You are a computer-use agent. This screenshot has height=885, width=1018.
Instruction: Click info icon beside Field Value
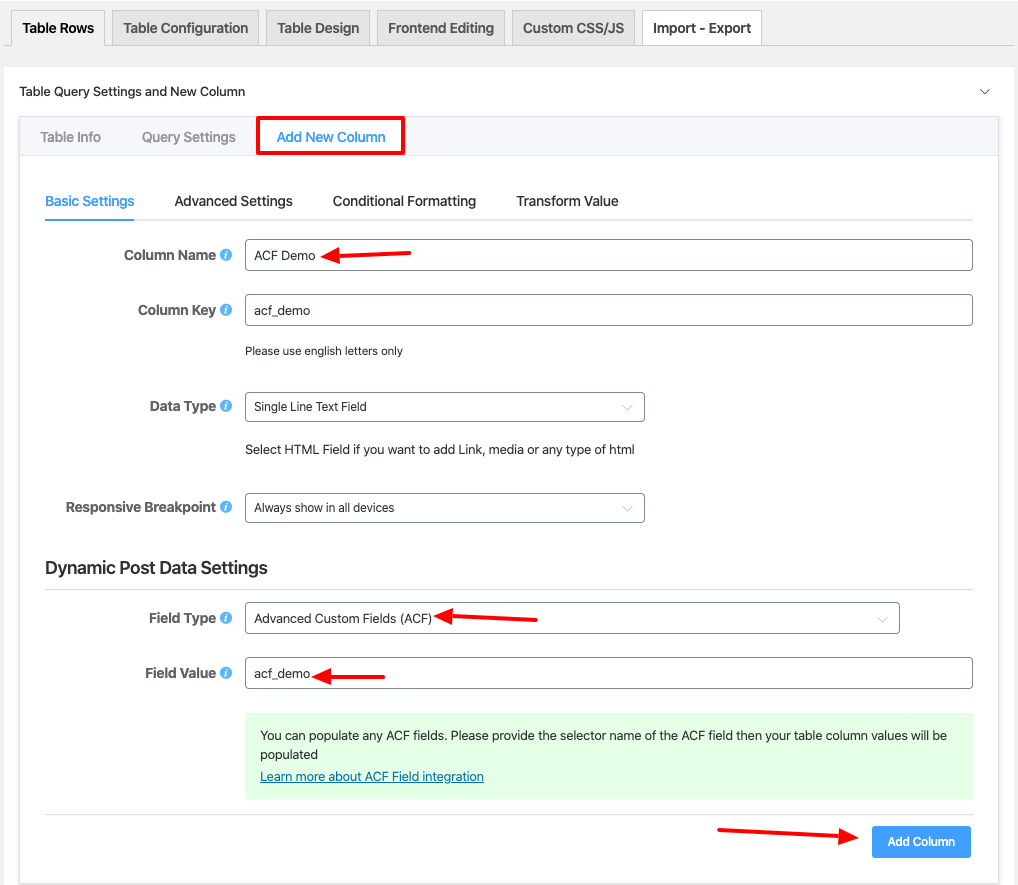click(x=226, y=674)
